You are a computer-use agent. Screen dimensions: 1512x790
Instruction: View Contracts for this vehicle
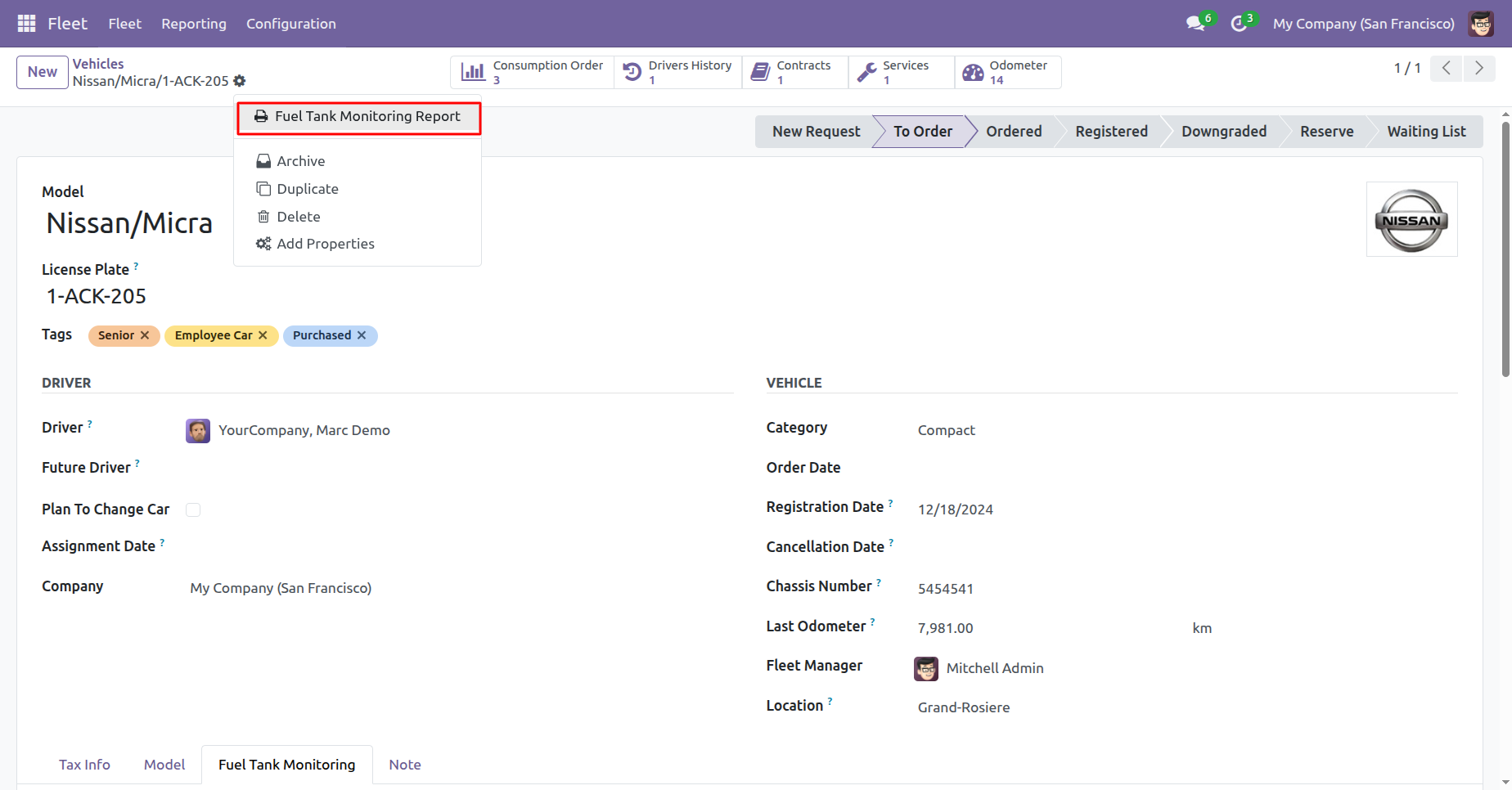794,72
